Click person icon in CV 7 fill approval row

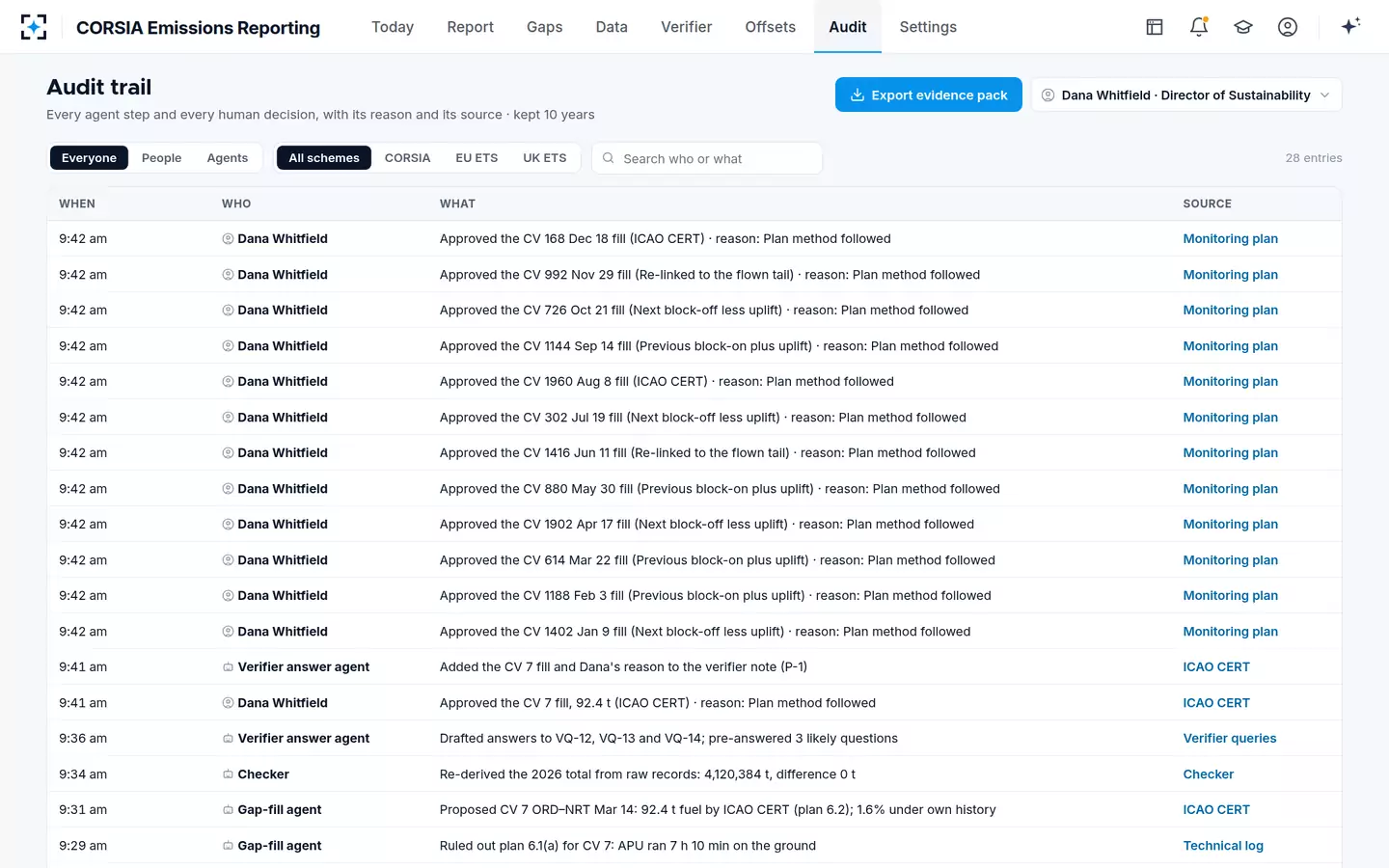click(229, 703)
